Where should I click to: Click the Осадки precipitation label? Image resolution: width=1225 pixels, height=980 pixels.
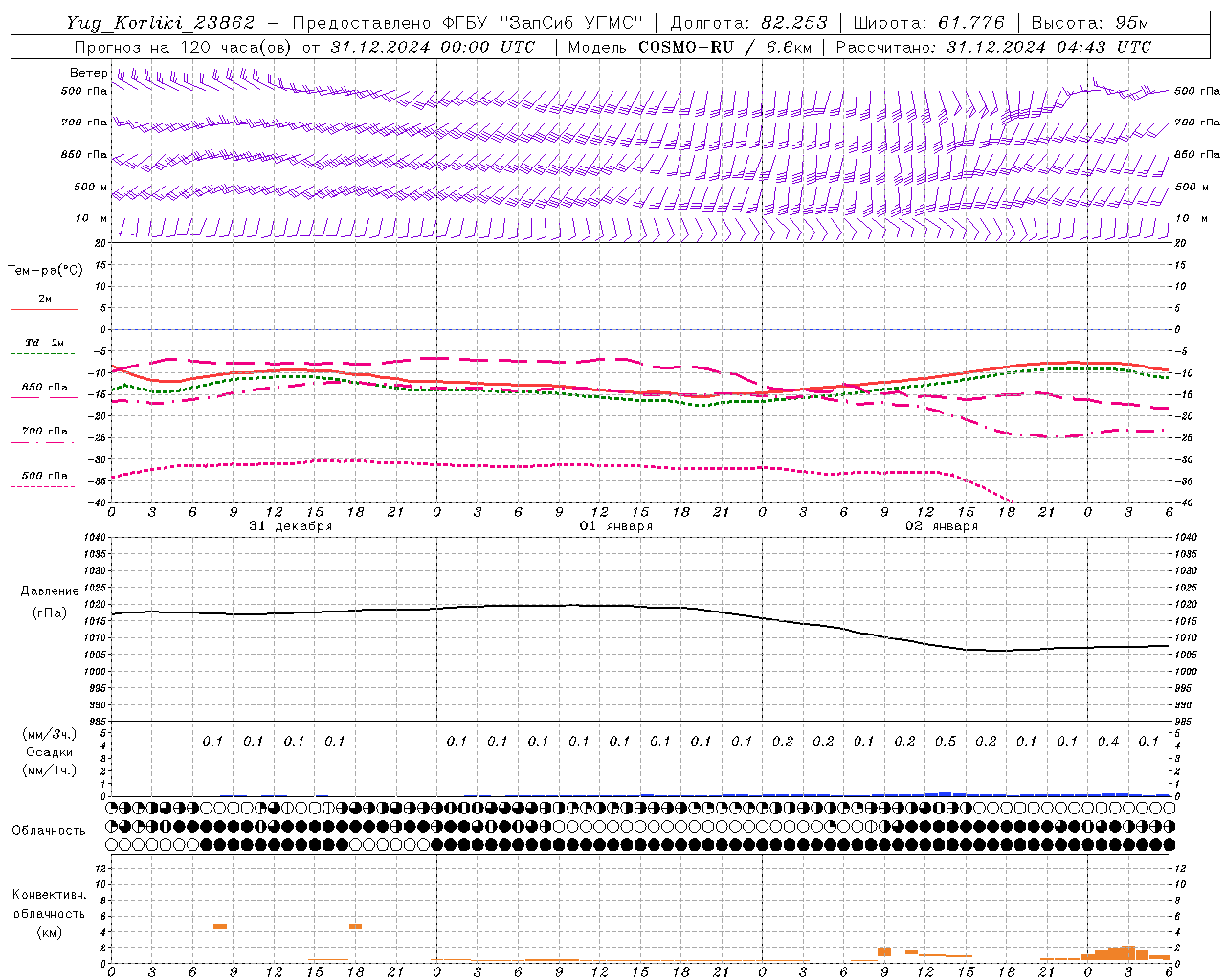pyautogui.click(x=50, y=752)
